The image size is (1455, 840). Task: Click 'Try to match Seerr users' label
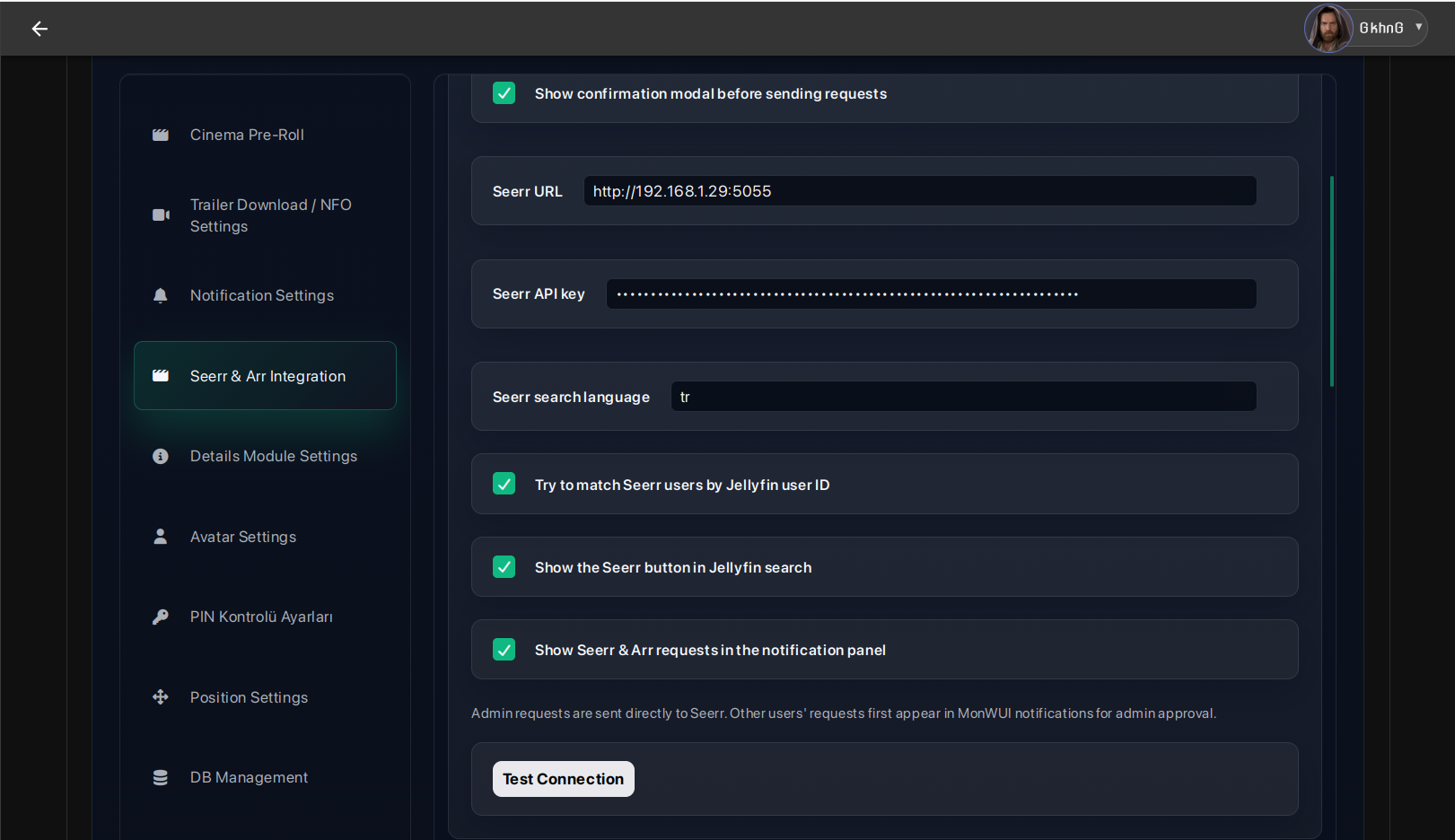(682, 486)
